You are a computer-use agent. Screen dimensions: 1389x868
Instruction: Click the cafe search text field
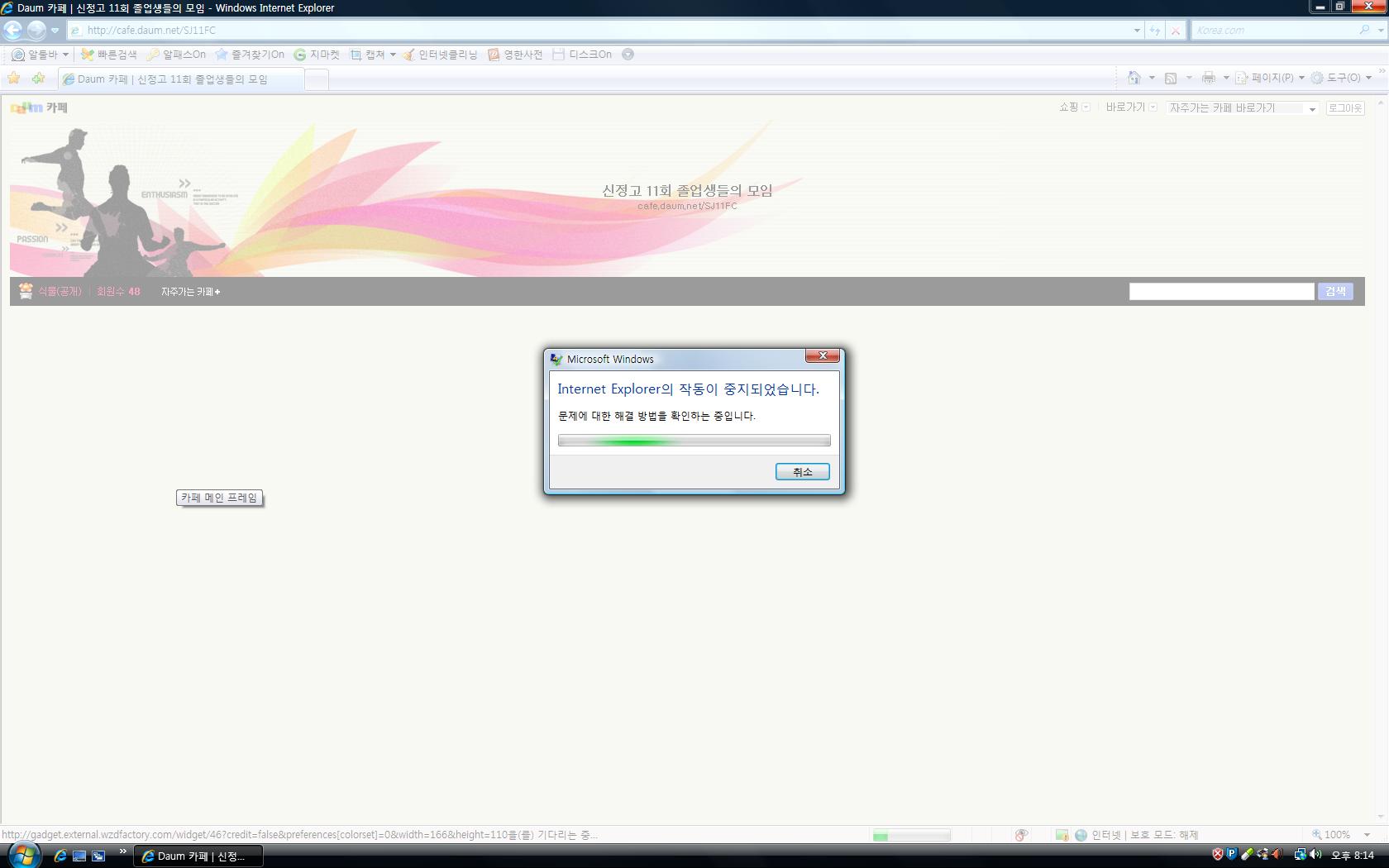(x=1221, y=291)
